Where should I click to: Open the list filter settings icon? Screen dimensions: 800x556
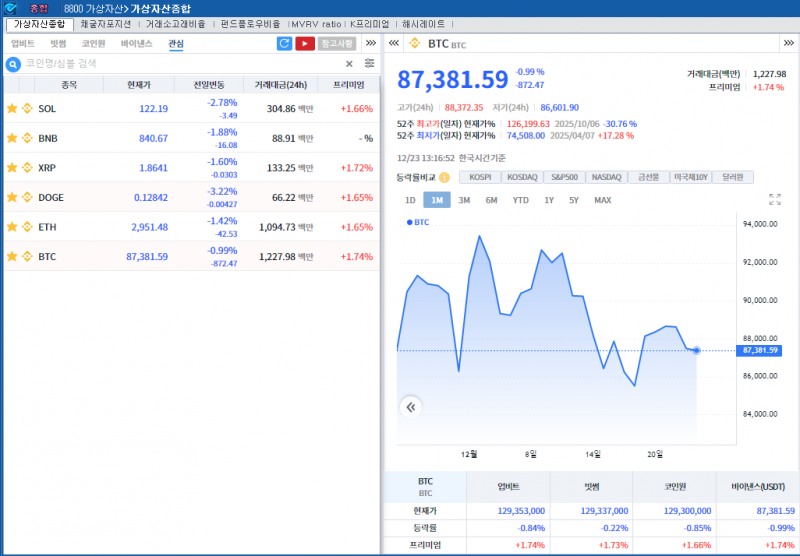(369, 64)
